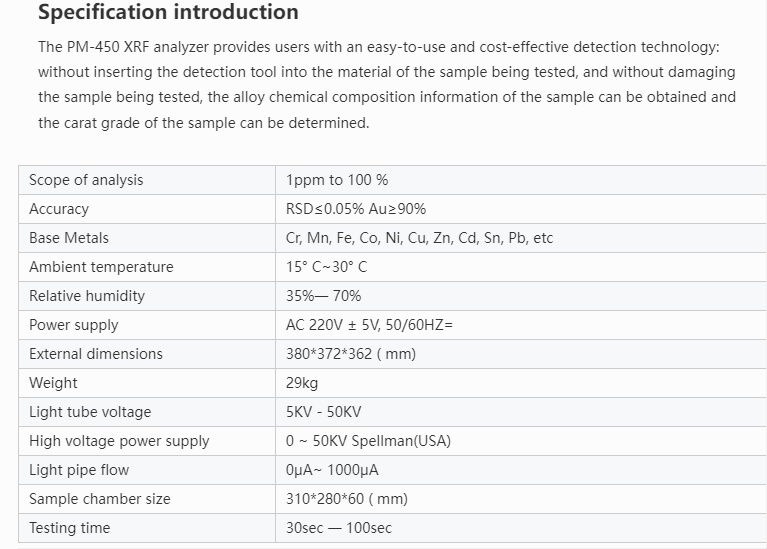
Task: Select the 'External dimensions' label cell
Action: (96, 354)
